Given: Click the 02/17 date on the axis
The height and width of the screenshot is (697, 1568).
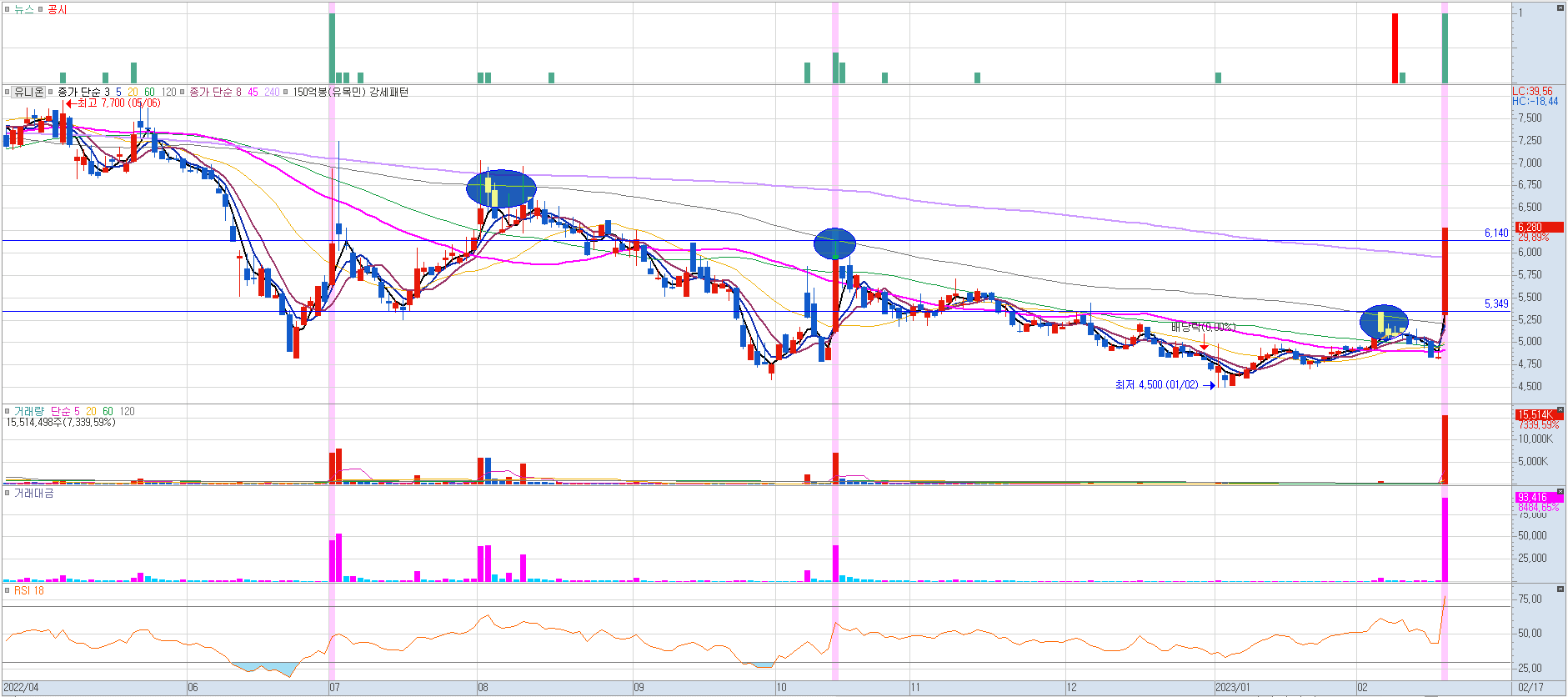Looking at the screenshot, I should (x=1530, y=688).
